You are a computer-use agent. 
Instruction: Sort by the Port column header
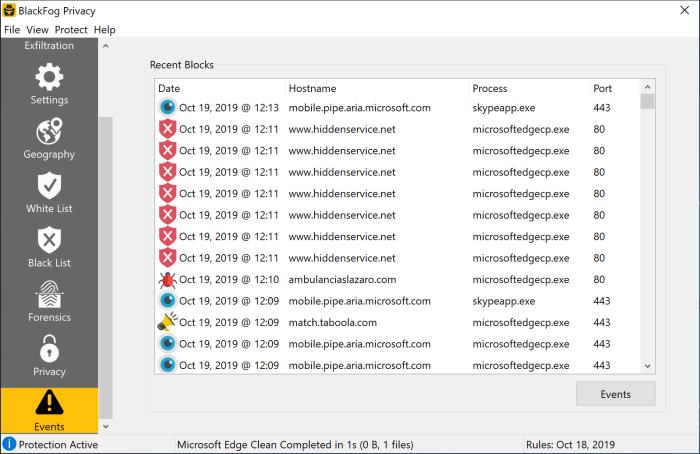tap(615, 88)
